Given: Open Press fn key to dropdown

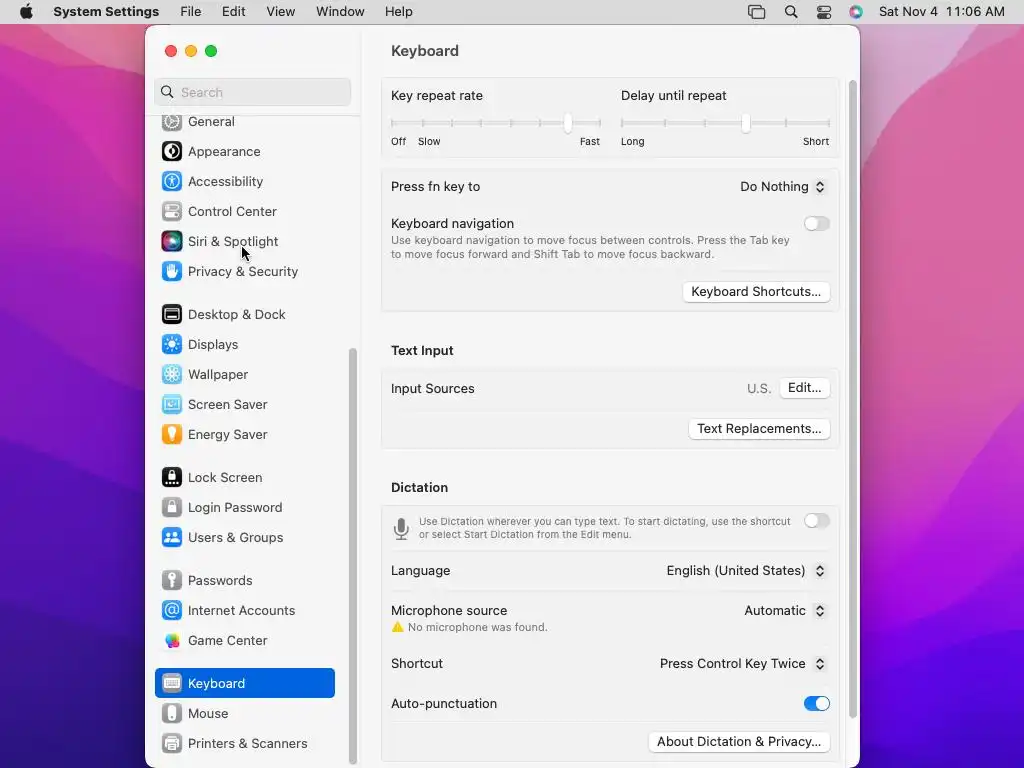Looking at the screenshot, I should (x=783, y=187).
